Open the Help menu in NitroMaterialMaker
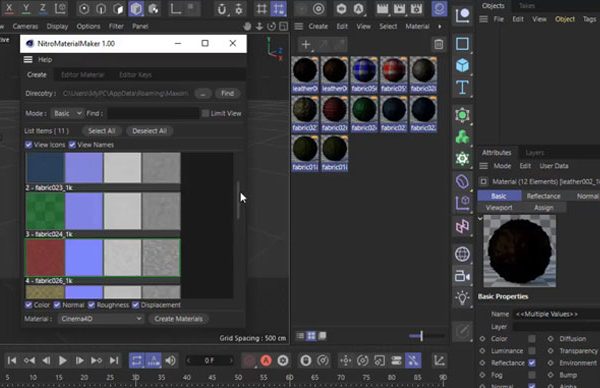Image resolution: width=600 pixels, height=388 pixels. click(45, 60)
